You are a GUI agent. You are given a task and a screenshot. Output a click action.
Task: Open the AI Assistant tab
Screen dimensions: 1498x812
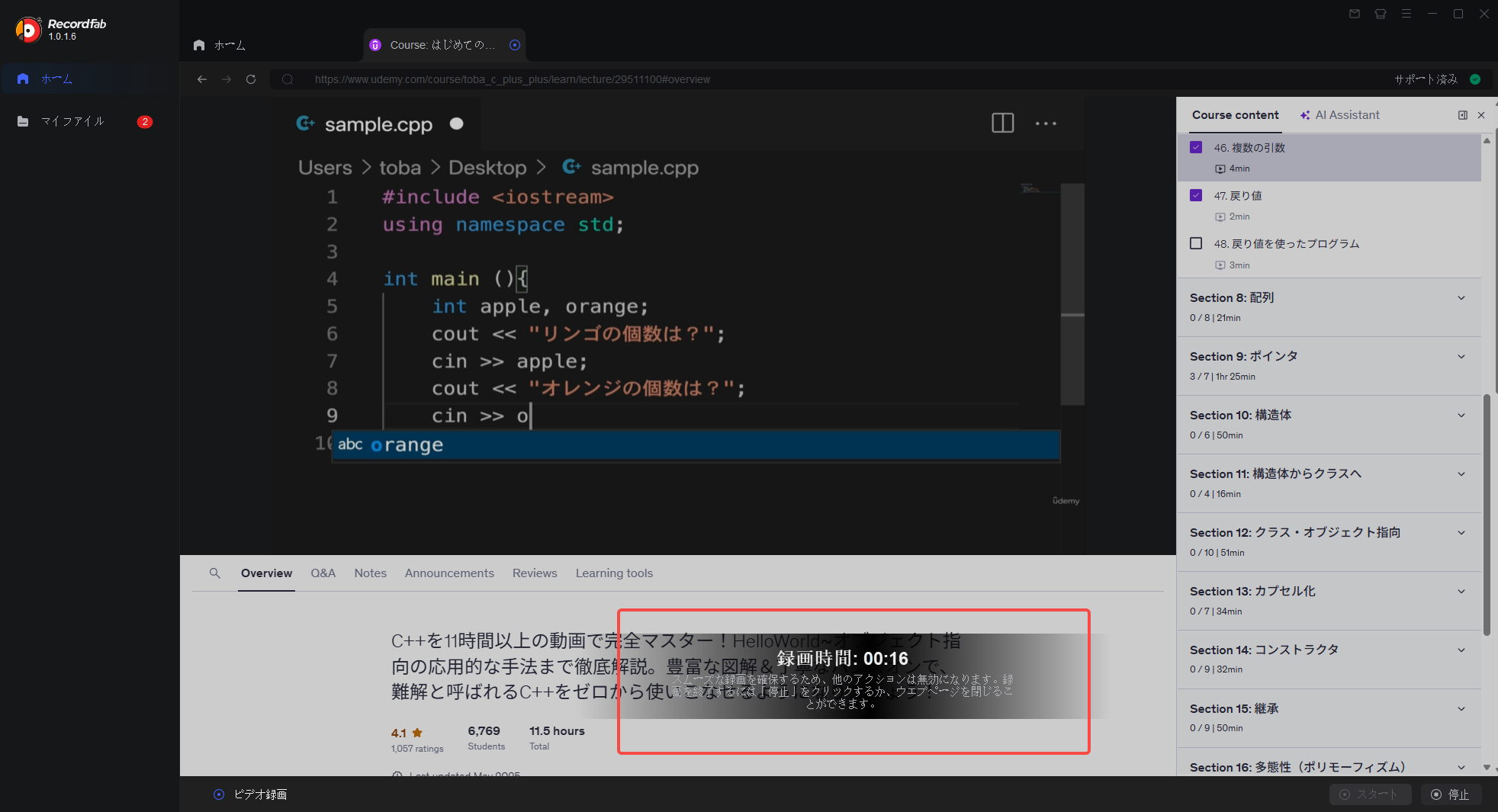(x=1340, y=115)
